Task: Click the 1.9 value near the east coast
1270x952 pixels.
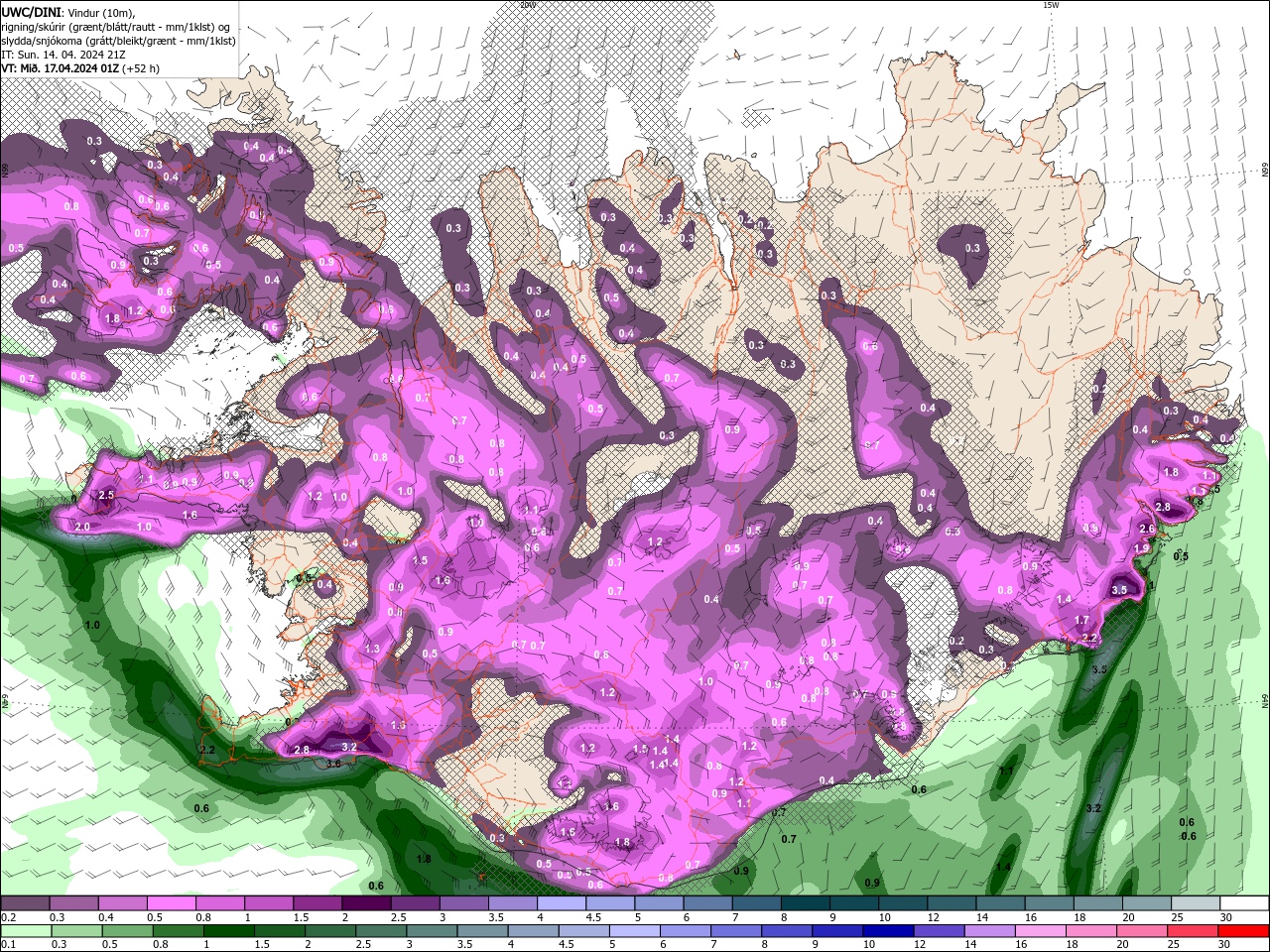Action: (1141, 548)
